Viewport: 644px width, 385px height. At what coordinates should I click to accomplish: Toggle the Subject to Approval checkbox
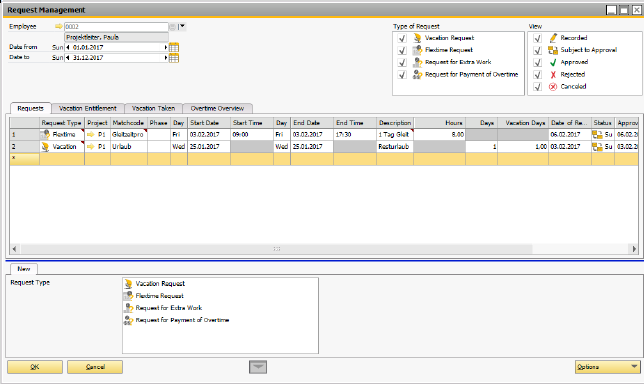(537, 50)
